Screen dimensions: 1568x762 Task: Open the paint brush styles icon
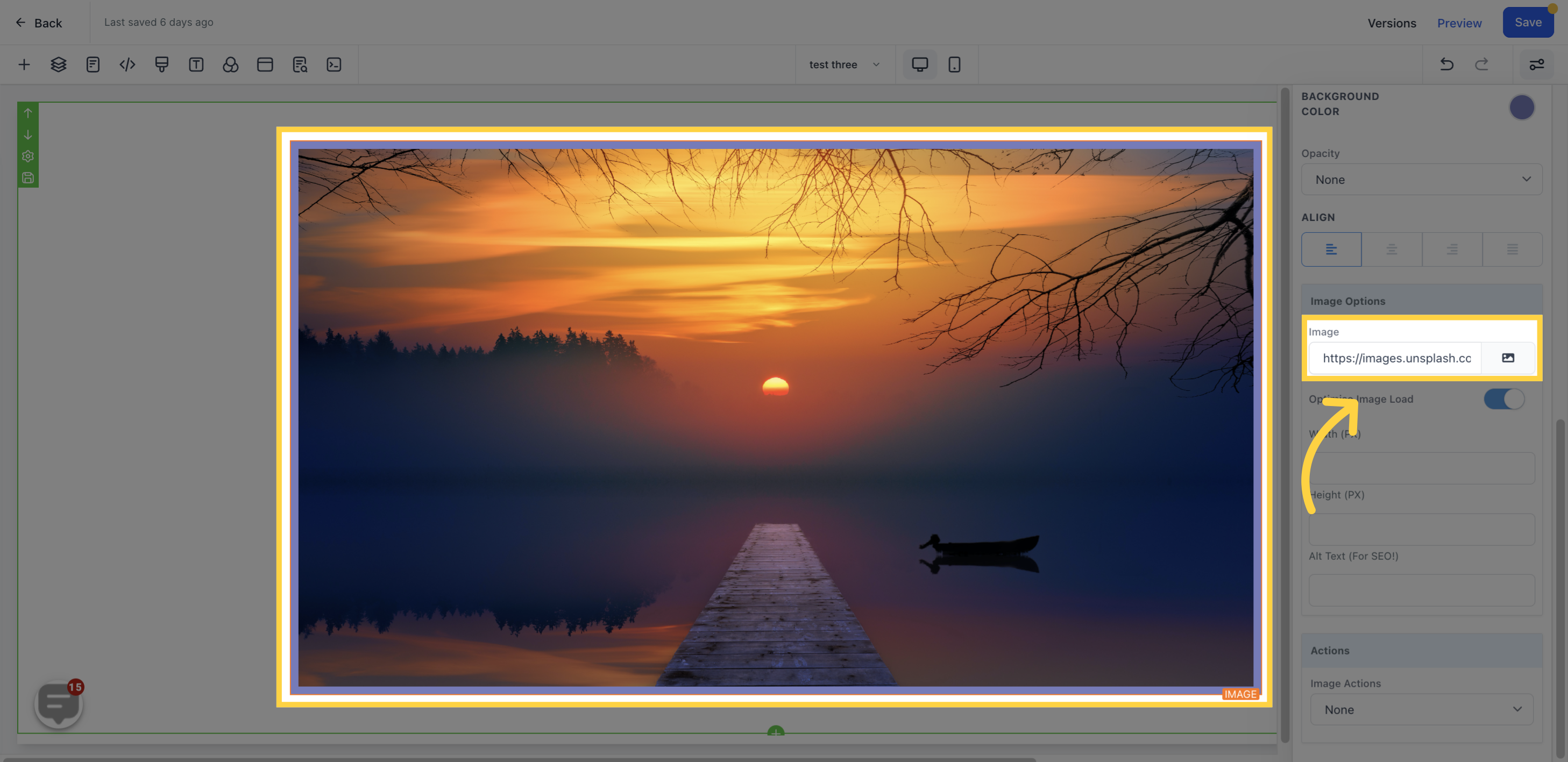point(161,65)
